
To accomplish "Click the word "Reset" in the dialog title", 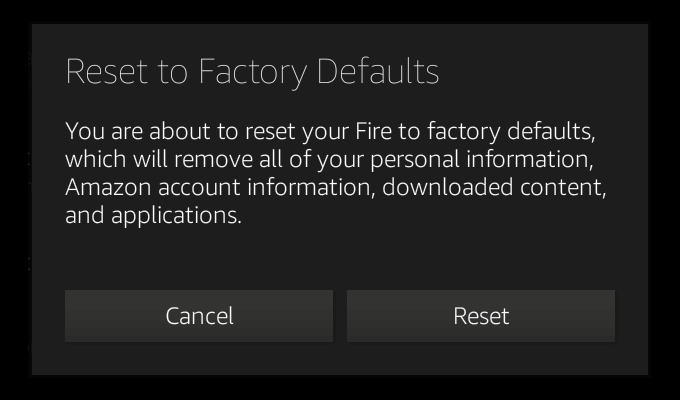I will 100,72.
